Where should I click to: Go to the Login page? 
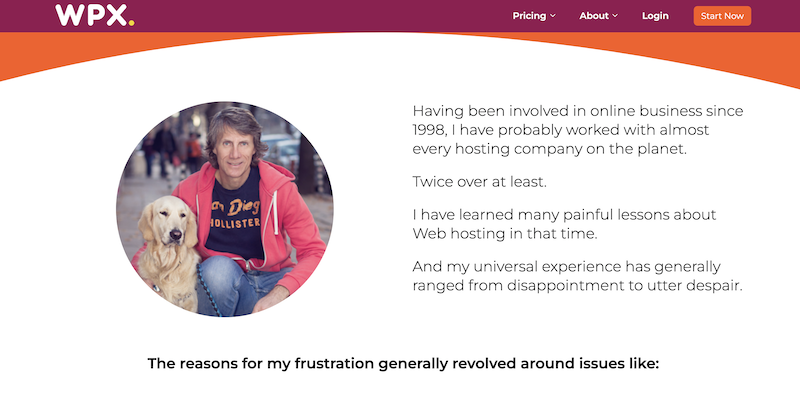coord(655,16)
